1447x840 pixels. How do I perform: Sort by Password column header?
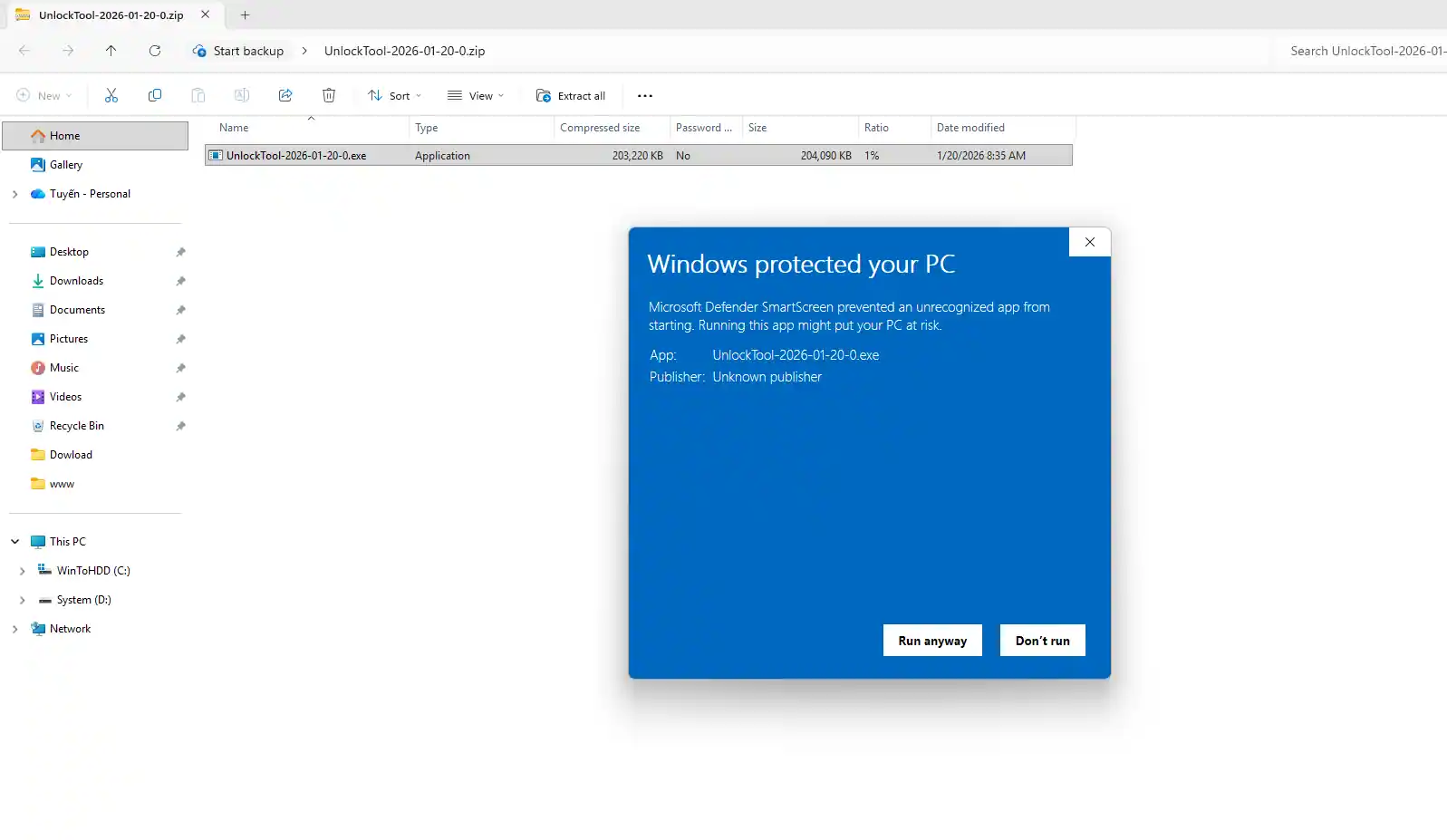tap(706, 128)
